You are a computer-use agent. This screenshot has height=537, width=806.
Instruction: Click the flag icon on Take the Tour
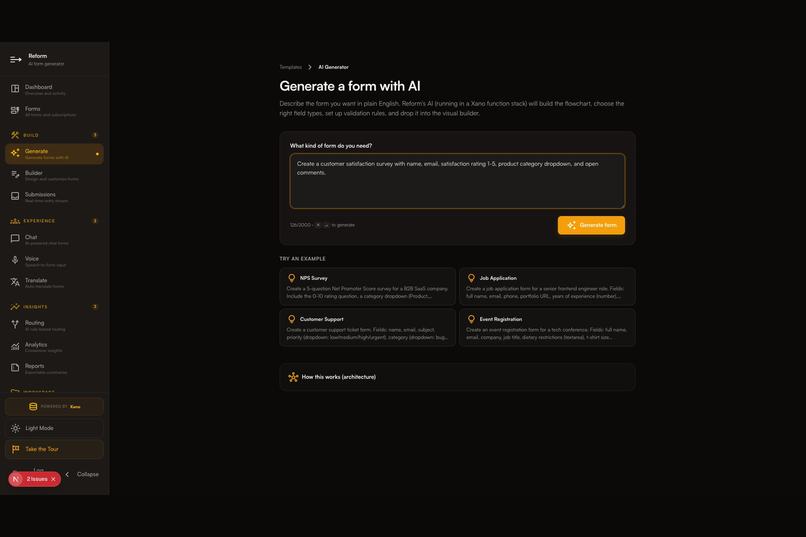pos(15,449)
